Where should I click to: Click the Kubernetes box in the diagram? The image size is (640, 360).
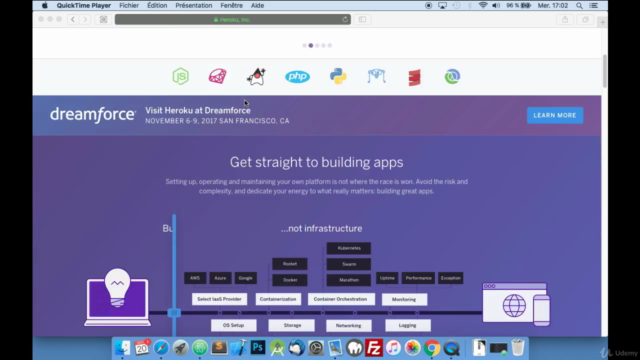pyautogui.click(x=349, y=248)
